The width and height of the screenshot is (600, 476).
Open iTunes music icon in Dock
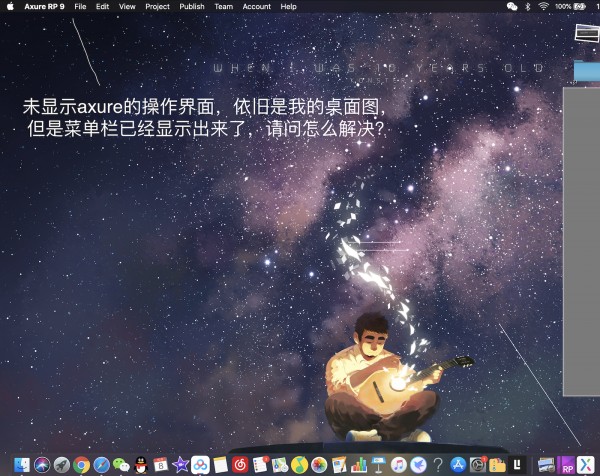click(x=399, y=465)
